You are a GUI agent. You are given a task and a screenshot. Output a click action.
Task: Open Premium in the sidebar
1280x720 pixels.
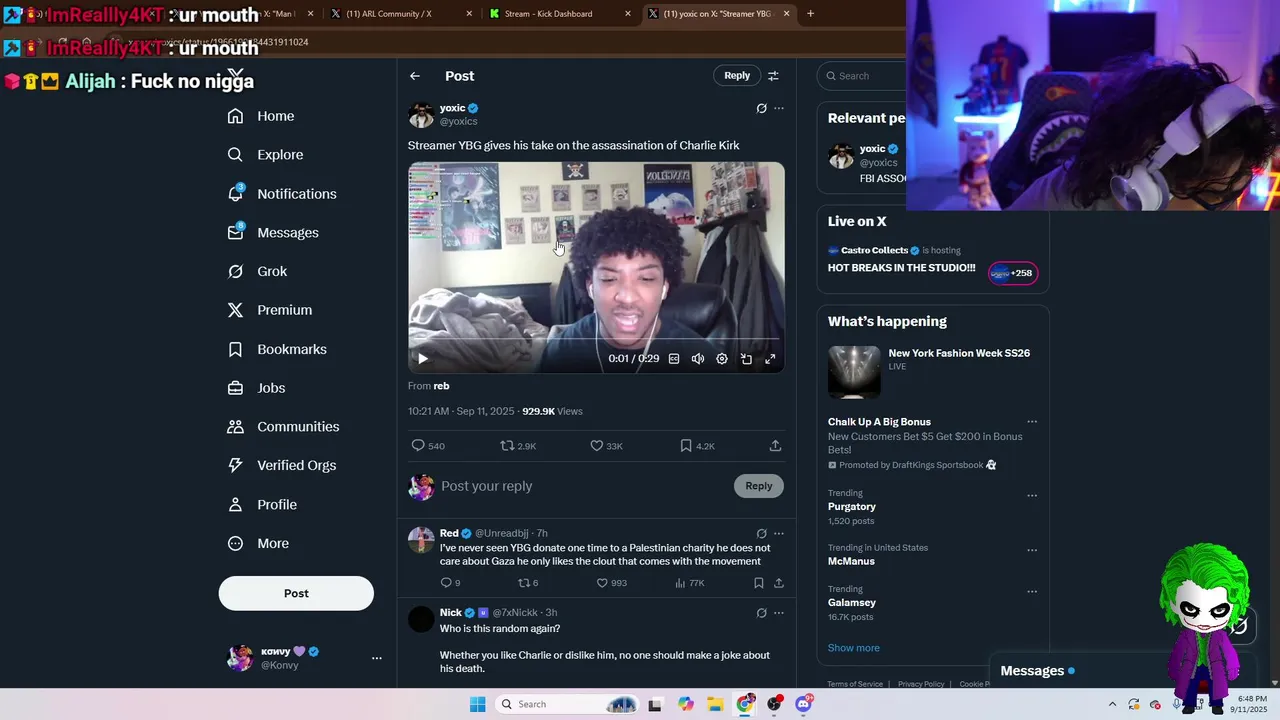[x=270, y=310]
